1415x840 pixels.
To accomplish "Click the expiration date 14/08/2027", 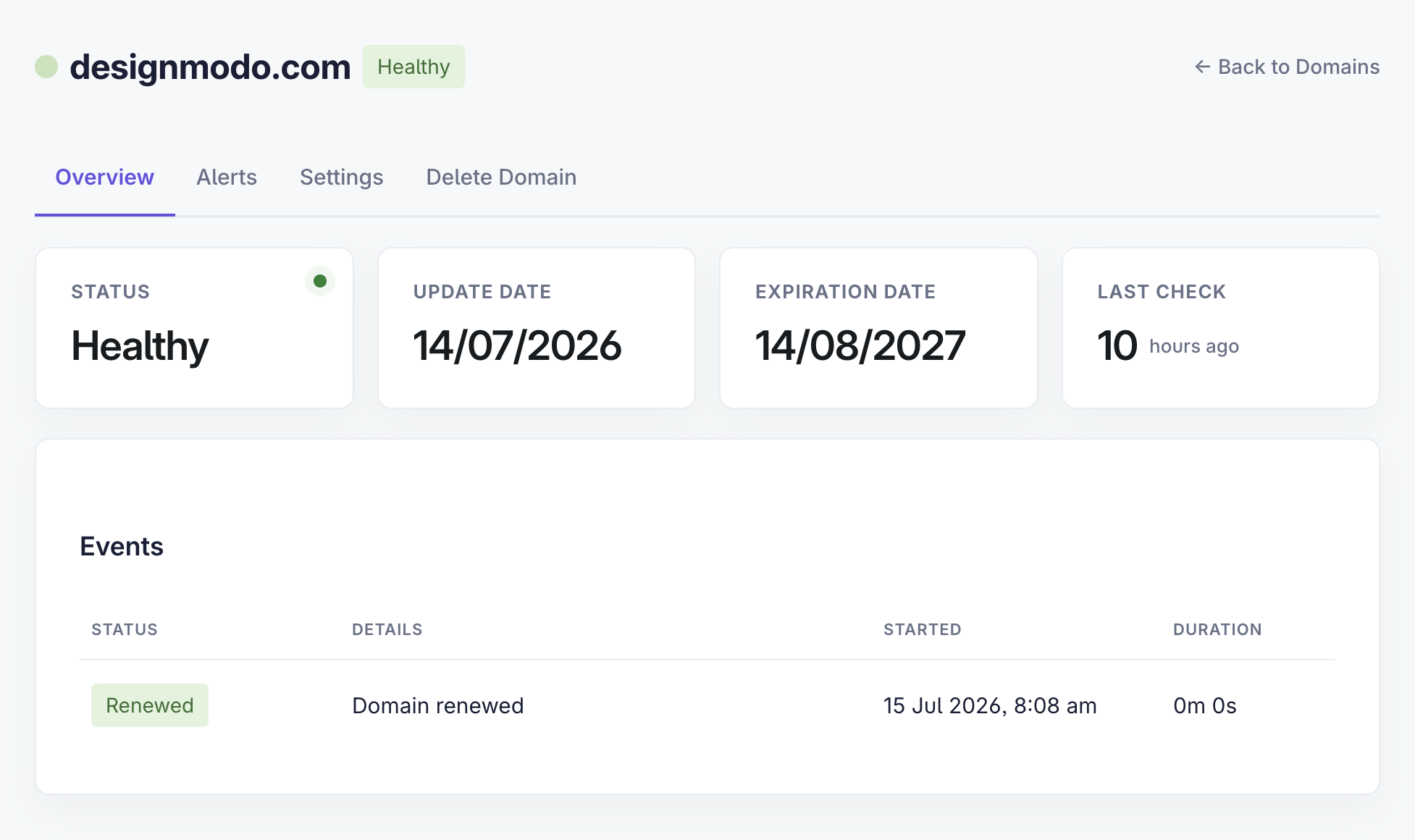I will [860, 345].
